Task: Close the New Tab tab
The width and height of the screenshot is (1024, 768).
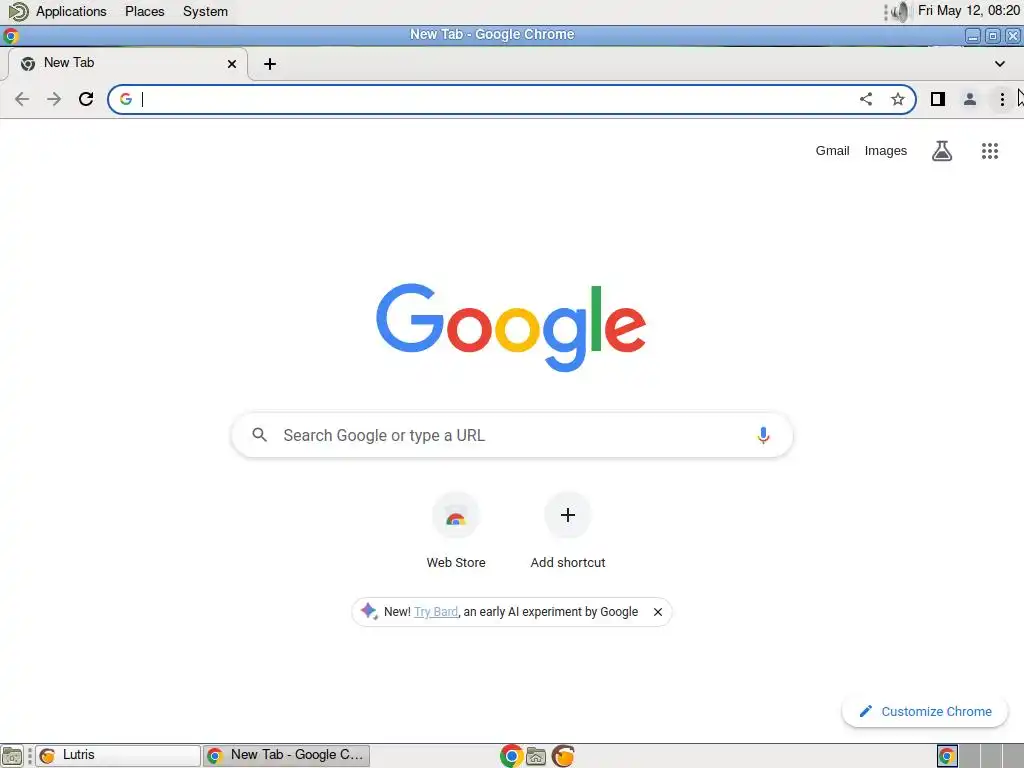Action: [232, 64]
